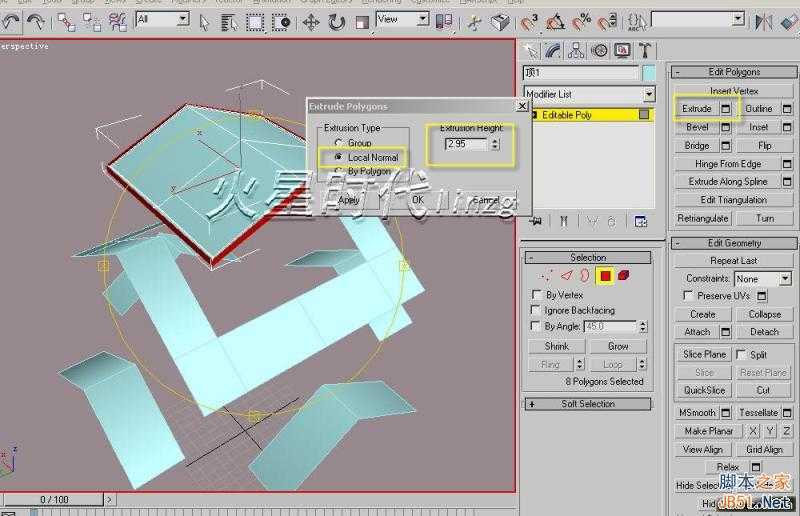
Task: Click the Grow selection button
Action: [x=618, y=346]
